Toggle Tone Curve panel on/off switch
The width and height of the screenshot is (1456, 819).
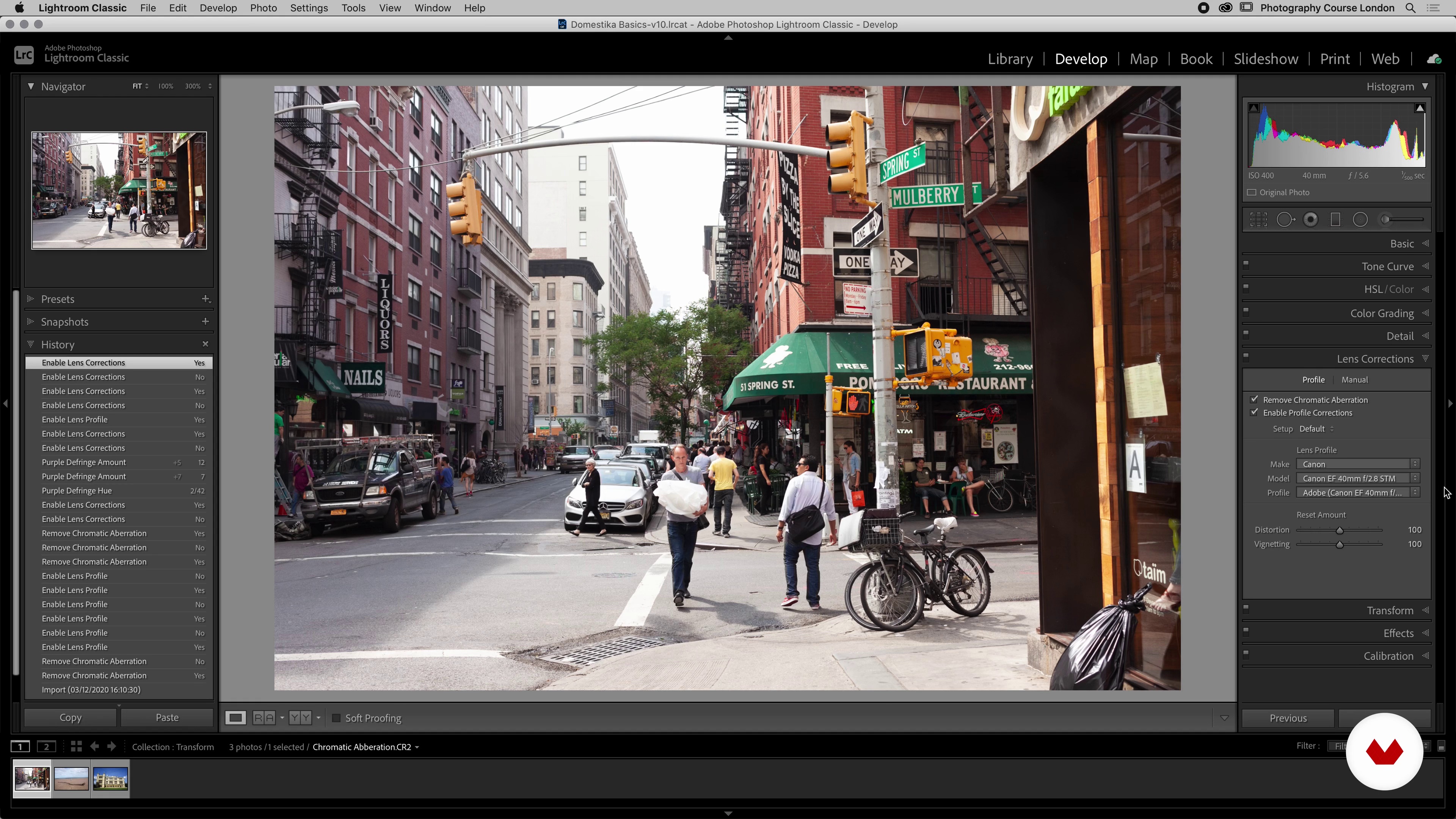point(1246,264)
